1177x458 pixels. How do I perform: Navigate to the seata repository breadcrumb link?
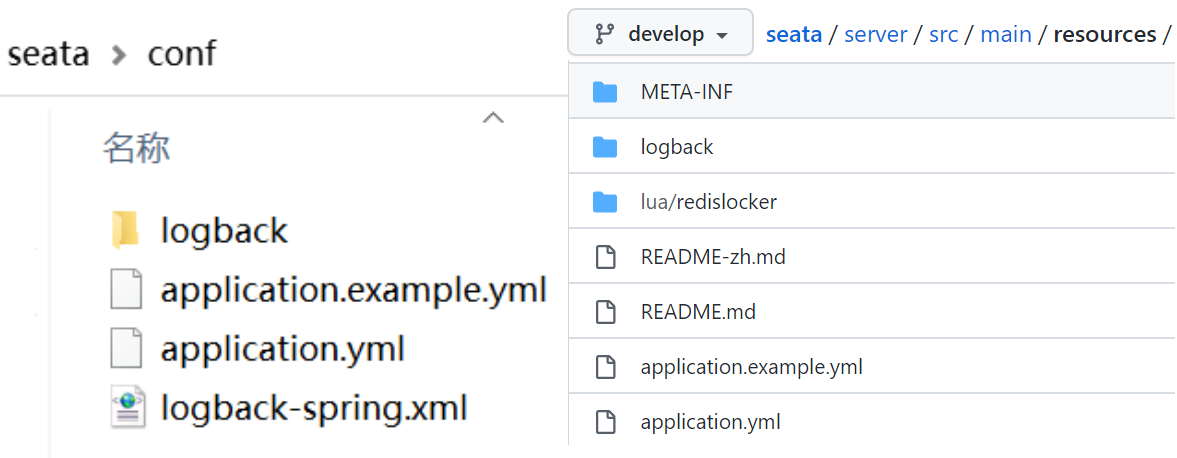pos(794,35)
